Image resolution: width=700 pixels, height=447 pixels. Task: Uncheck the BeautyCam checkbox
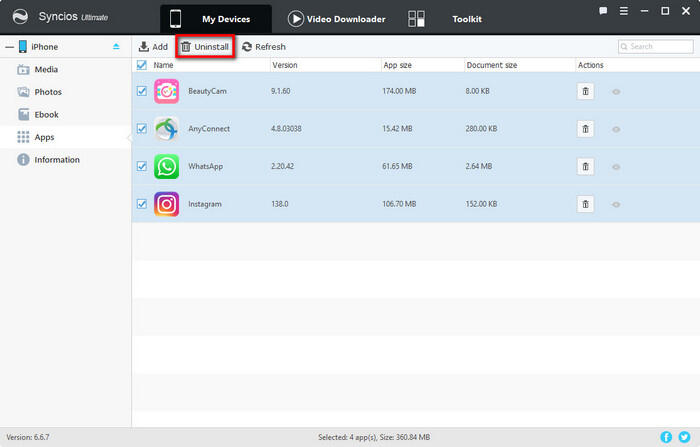click(x=142, y=91)
